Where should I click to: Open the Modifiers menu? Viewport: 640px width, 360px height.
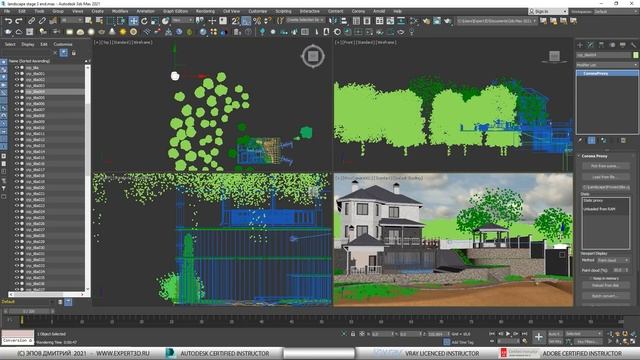click(120, 11)
